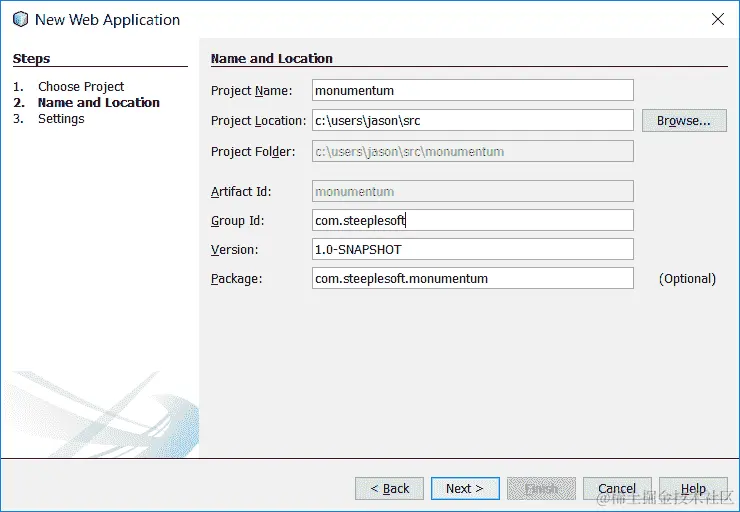The image size is (740, 512).
Task: Click the (Optional) note beside Package
Action: coord(687,279)
